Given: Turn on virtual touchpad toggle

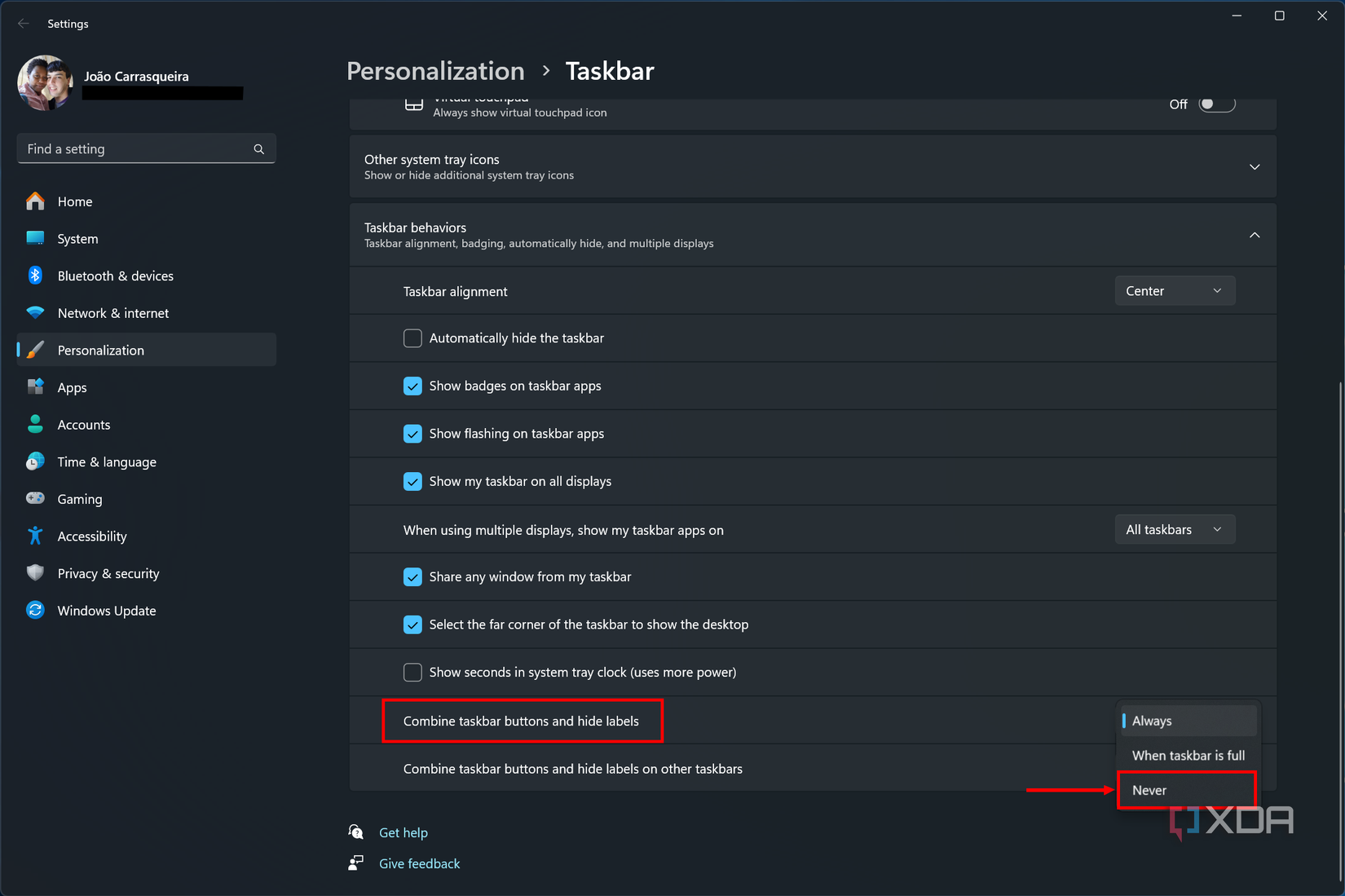Looking at the screenshot, I should click(x=1216, y=104).
